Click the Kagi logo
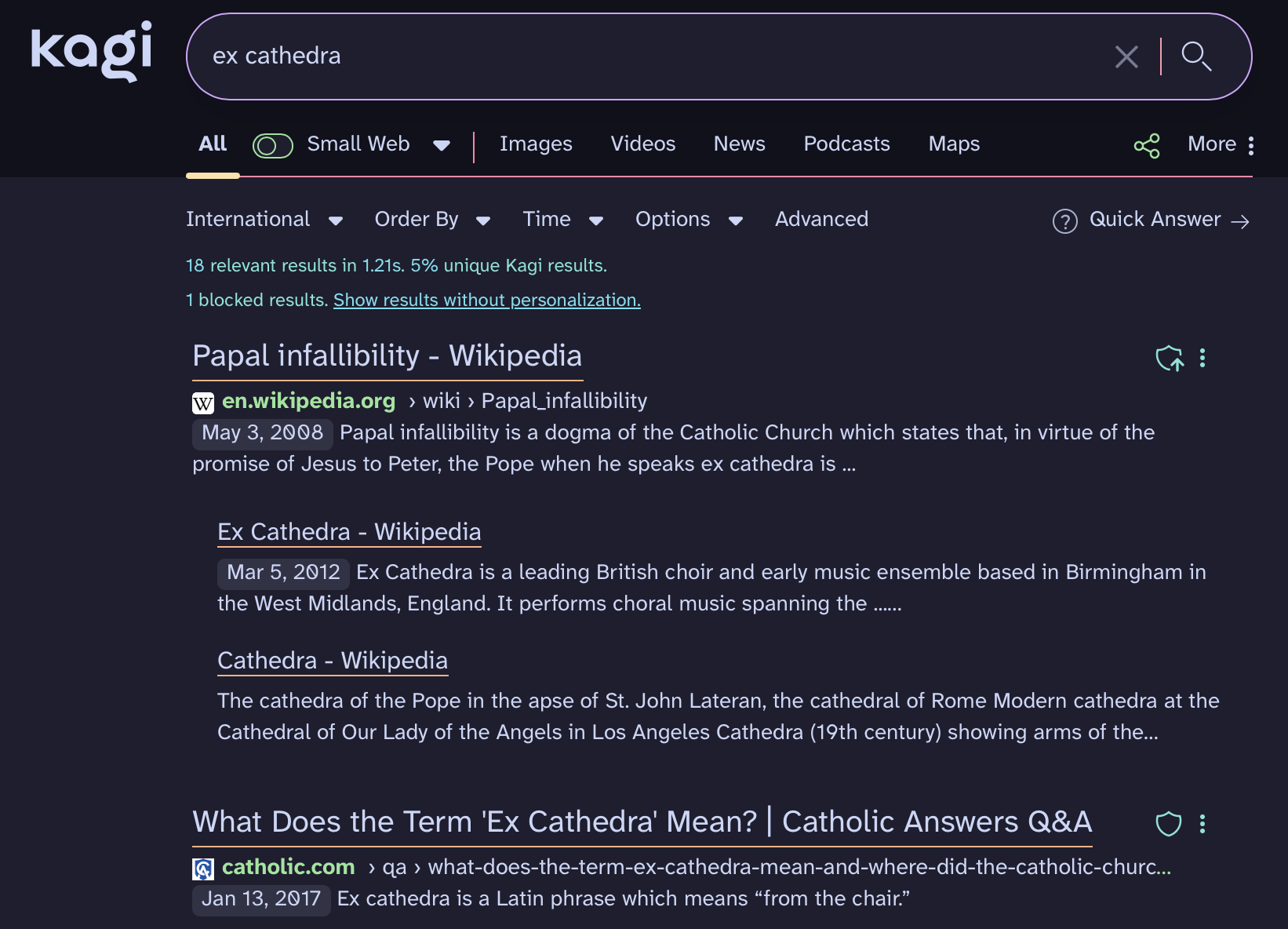Image resolution: width=1288 pixels, height=929 pixels. coord(91,51)
